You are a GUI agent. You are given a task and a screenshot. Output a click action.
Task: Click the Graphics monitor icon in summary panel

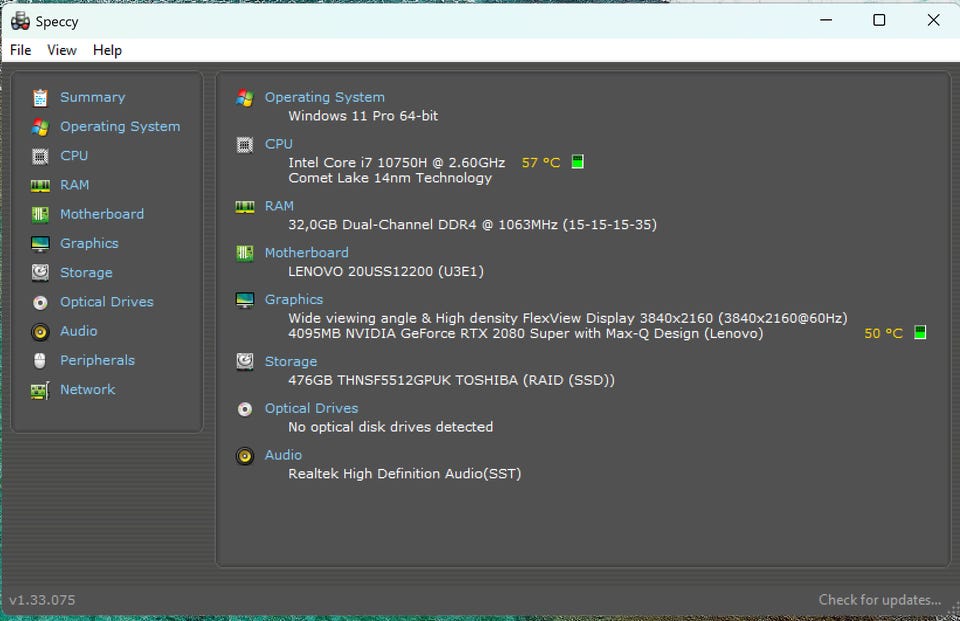pyautogui.click(x=245, y=300)
